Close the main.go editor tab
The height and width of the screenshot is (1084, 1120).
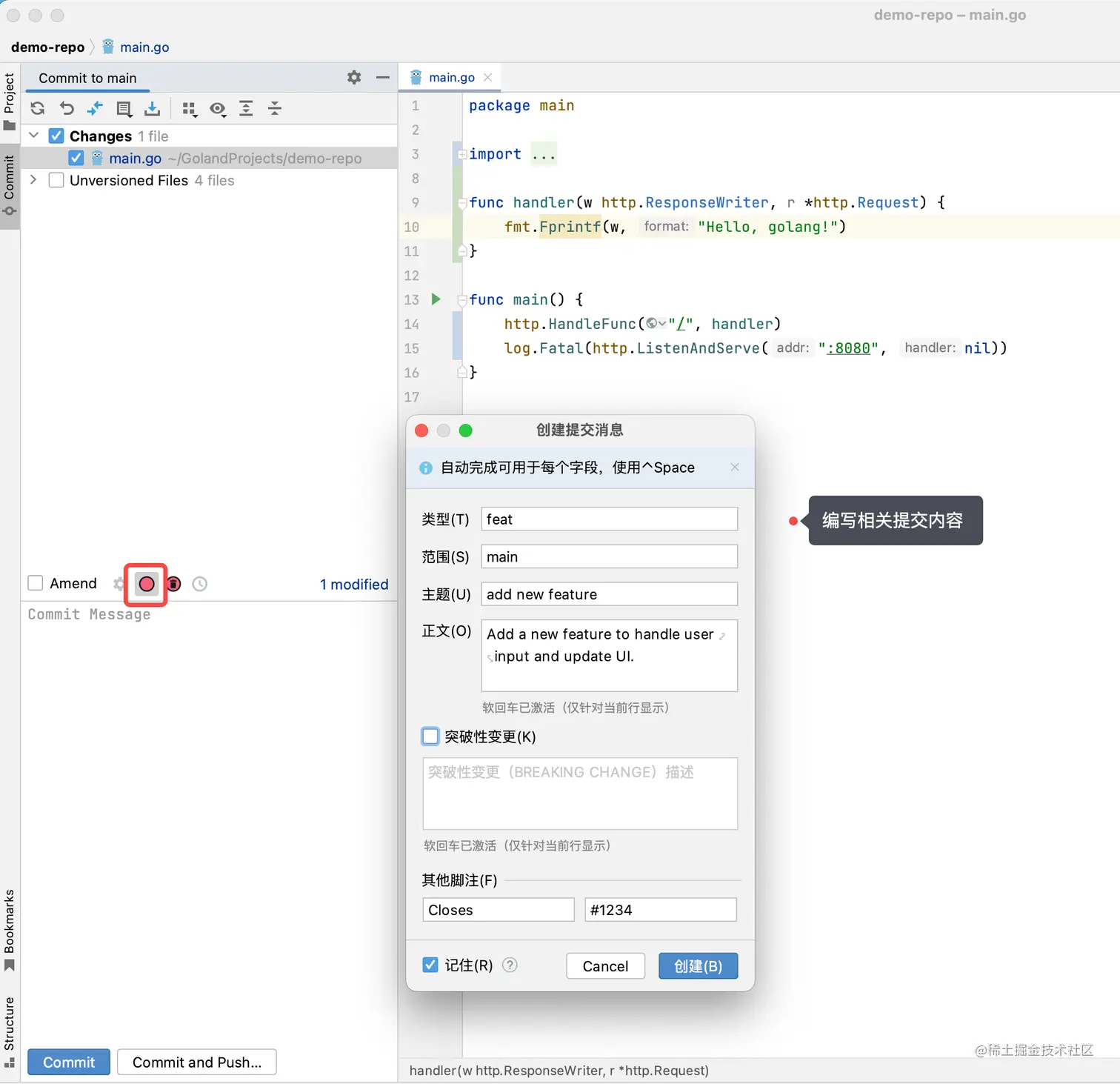tap(487, 77)
